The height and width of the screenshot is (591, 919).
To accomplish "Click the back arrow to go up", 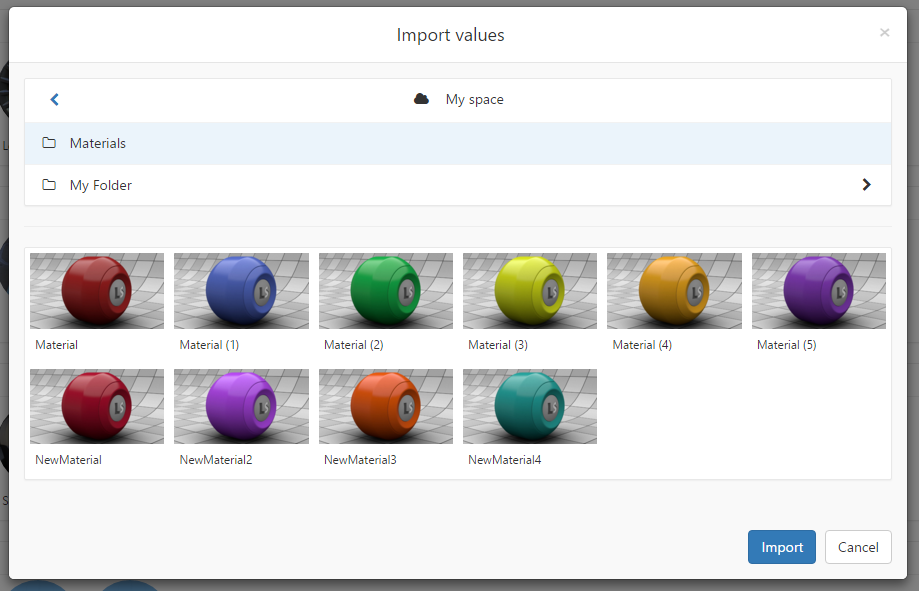I will [54, 99].
